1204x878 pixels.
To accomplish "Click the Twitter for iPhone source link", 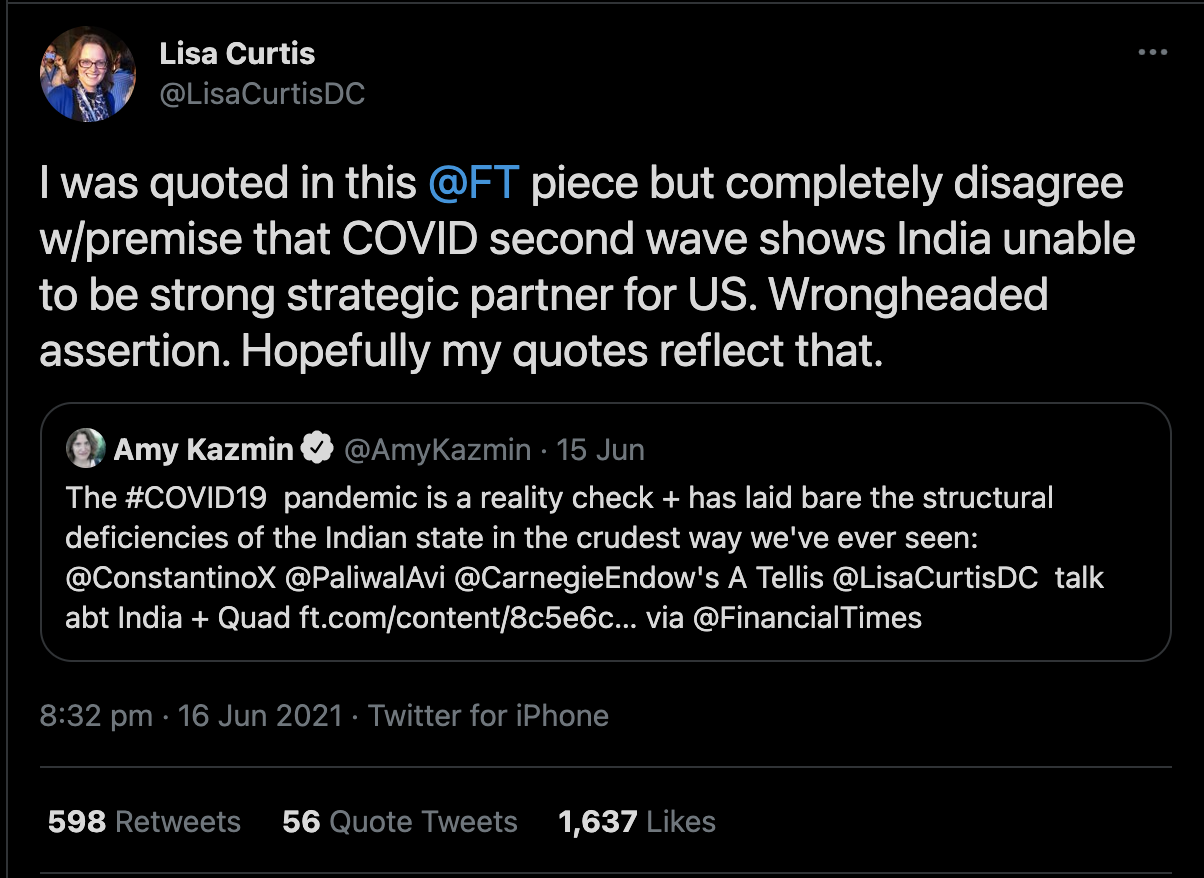I will pos(488,716).
